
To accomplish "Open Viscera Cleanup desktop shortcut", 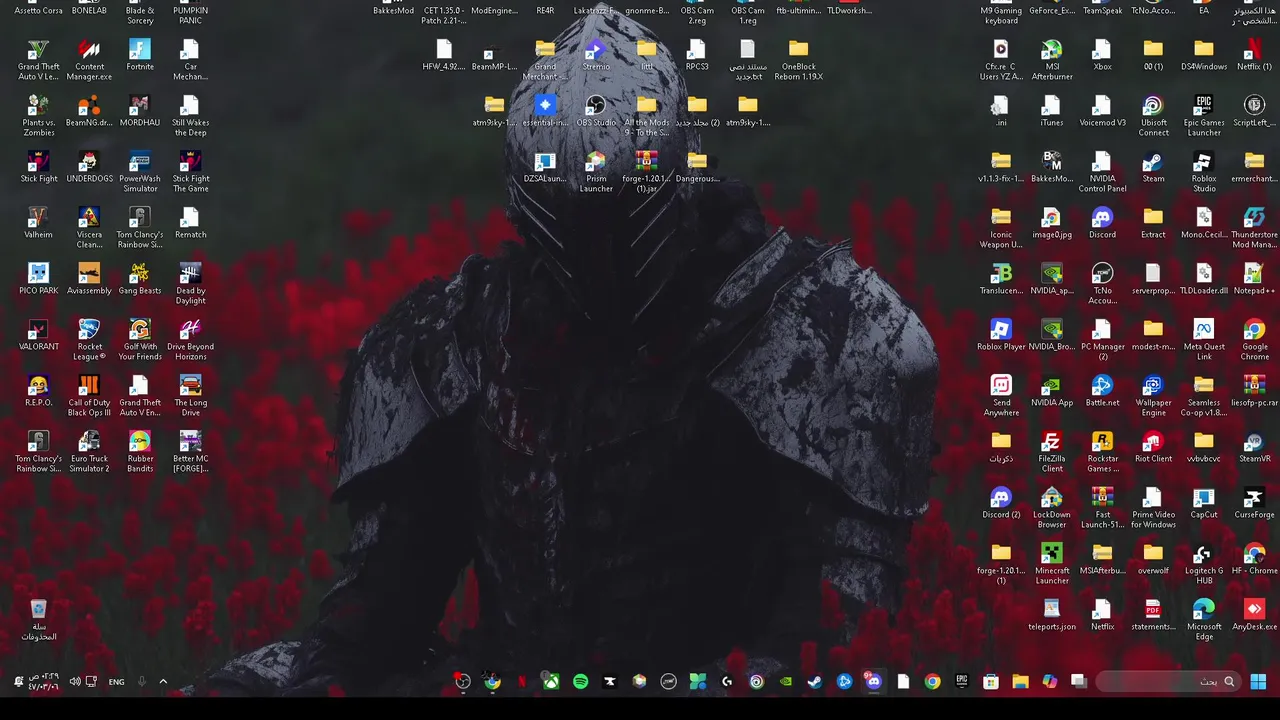I will tap(89, 228).
